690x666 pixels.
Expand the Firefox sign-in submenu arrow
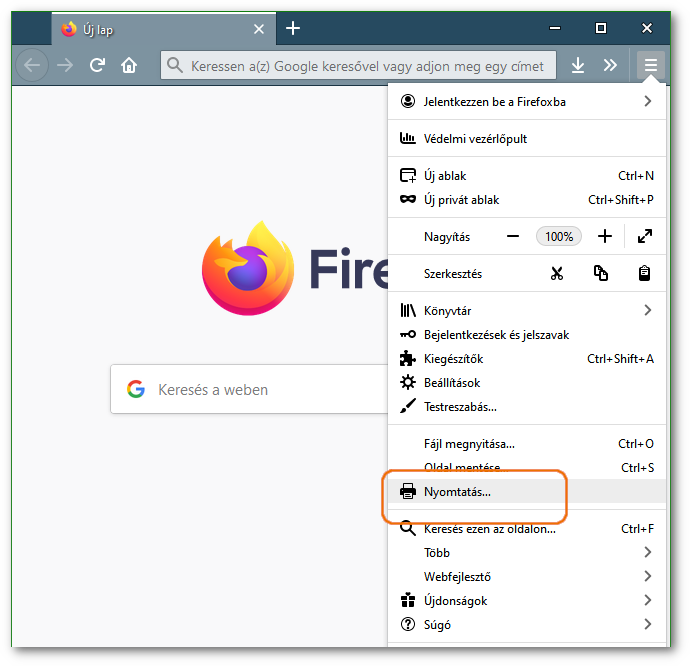point(647,102)
